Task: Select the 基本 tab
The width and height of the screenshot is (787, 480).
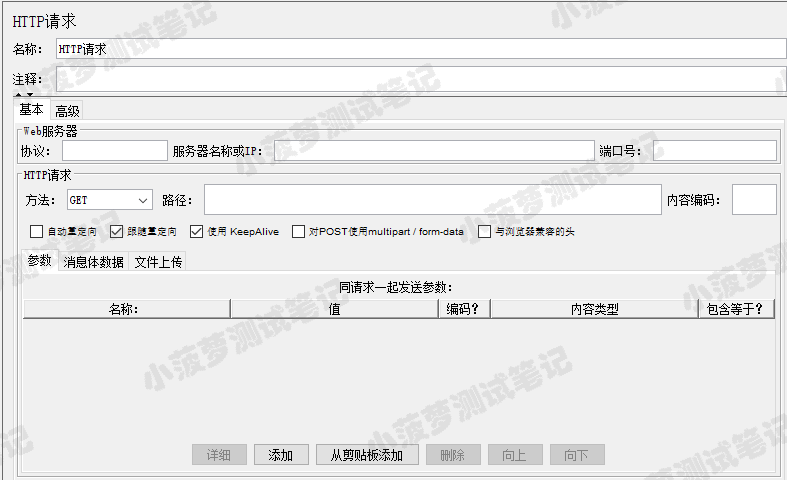Action: pos(32,110)
